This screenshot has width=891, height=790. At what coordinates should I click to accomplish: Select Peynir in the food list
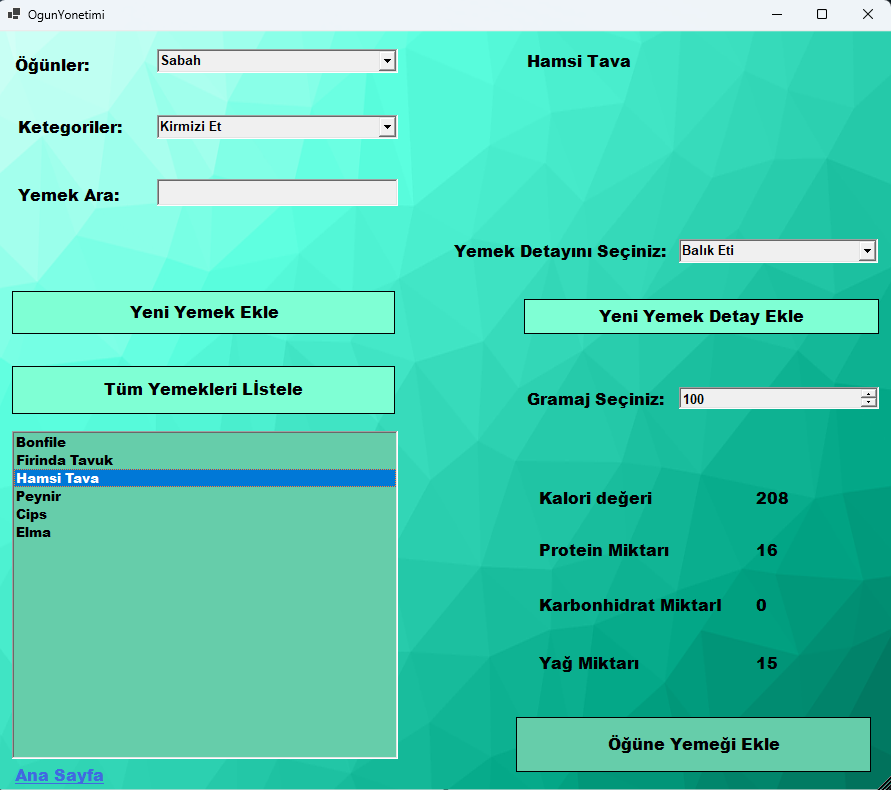(205, 496)
